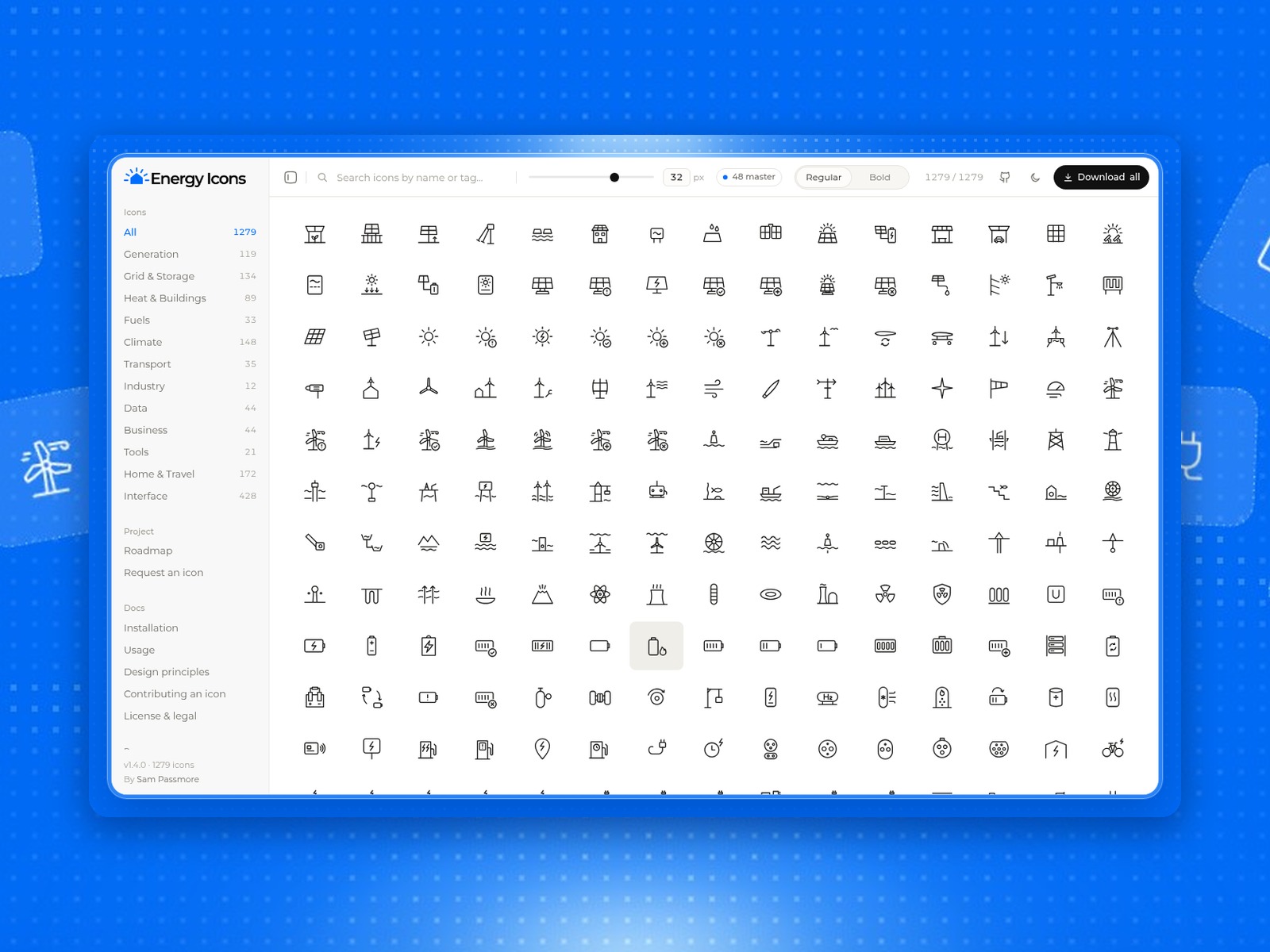This screenshot has width=1270, height=952.
Task: Open the Interface category
Action: (x=190, y=496)
